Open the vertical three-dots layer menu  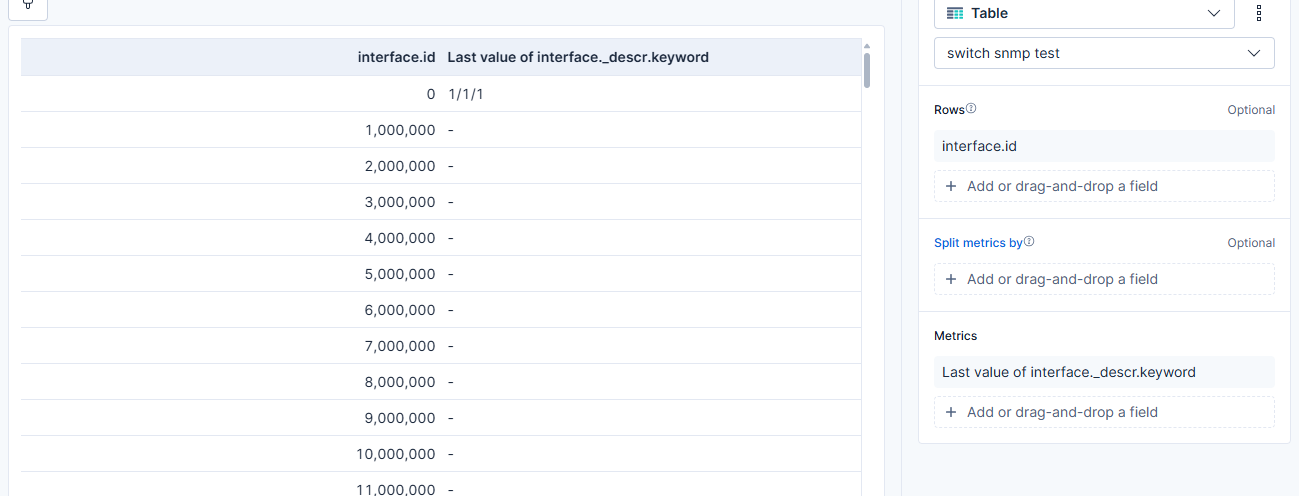1259,13
